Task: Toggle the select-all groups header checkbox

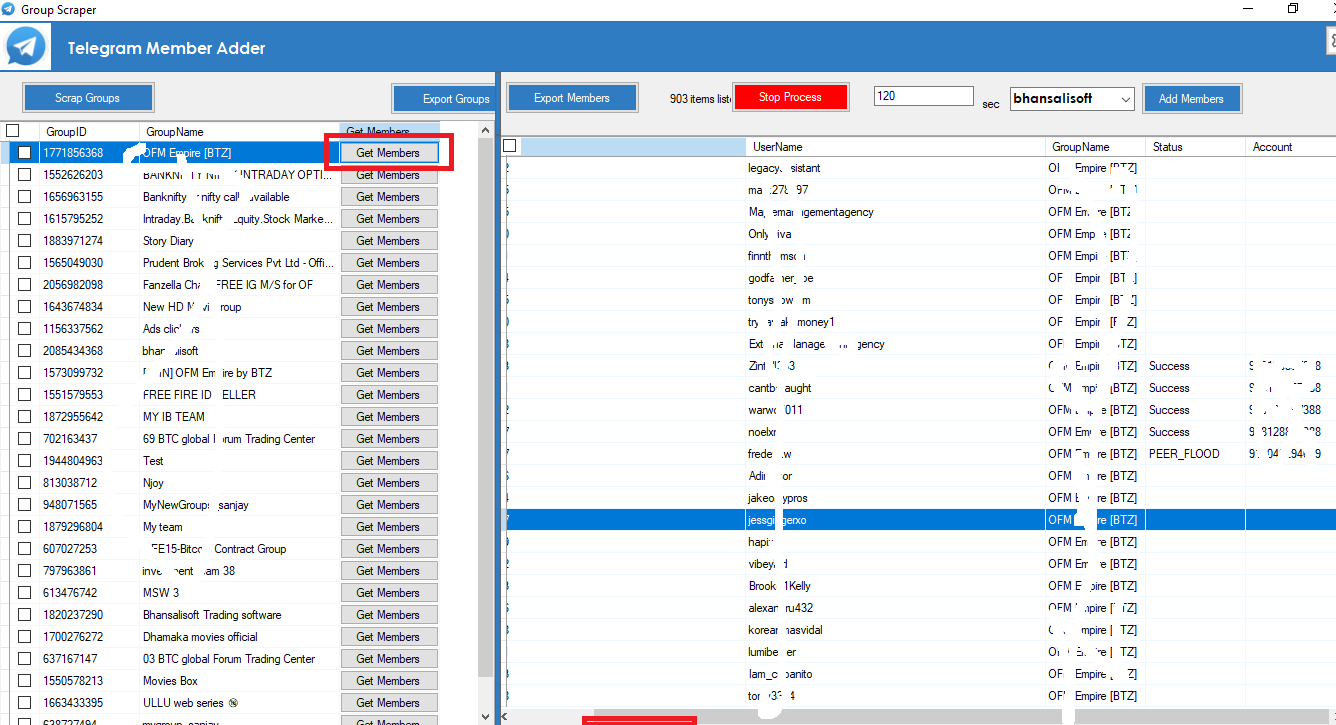Action: [x=12, y=131]
